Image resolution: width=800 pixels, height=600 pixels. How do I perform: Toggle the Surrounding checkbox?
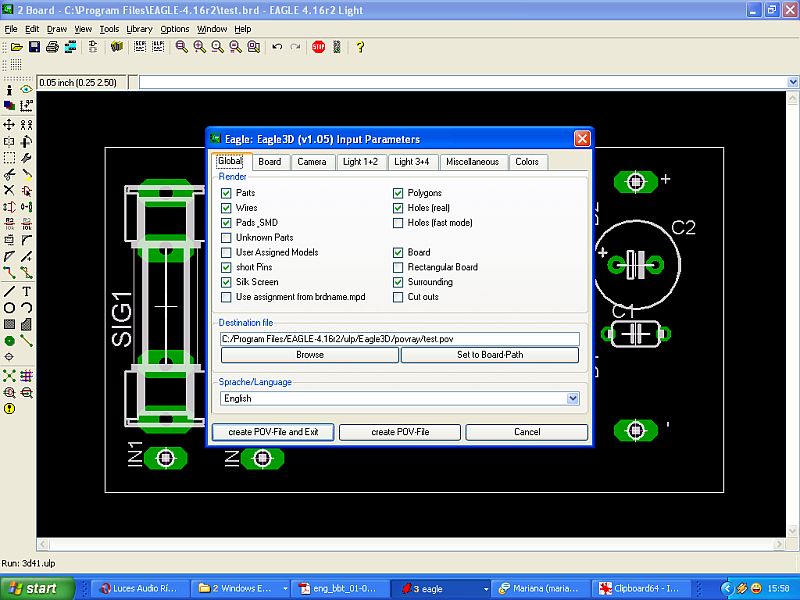398,282
